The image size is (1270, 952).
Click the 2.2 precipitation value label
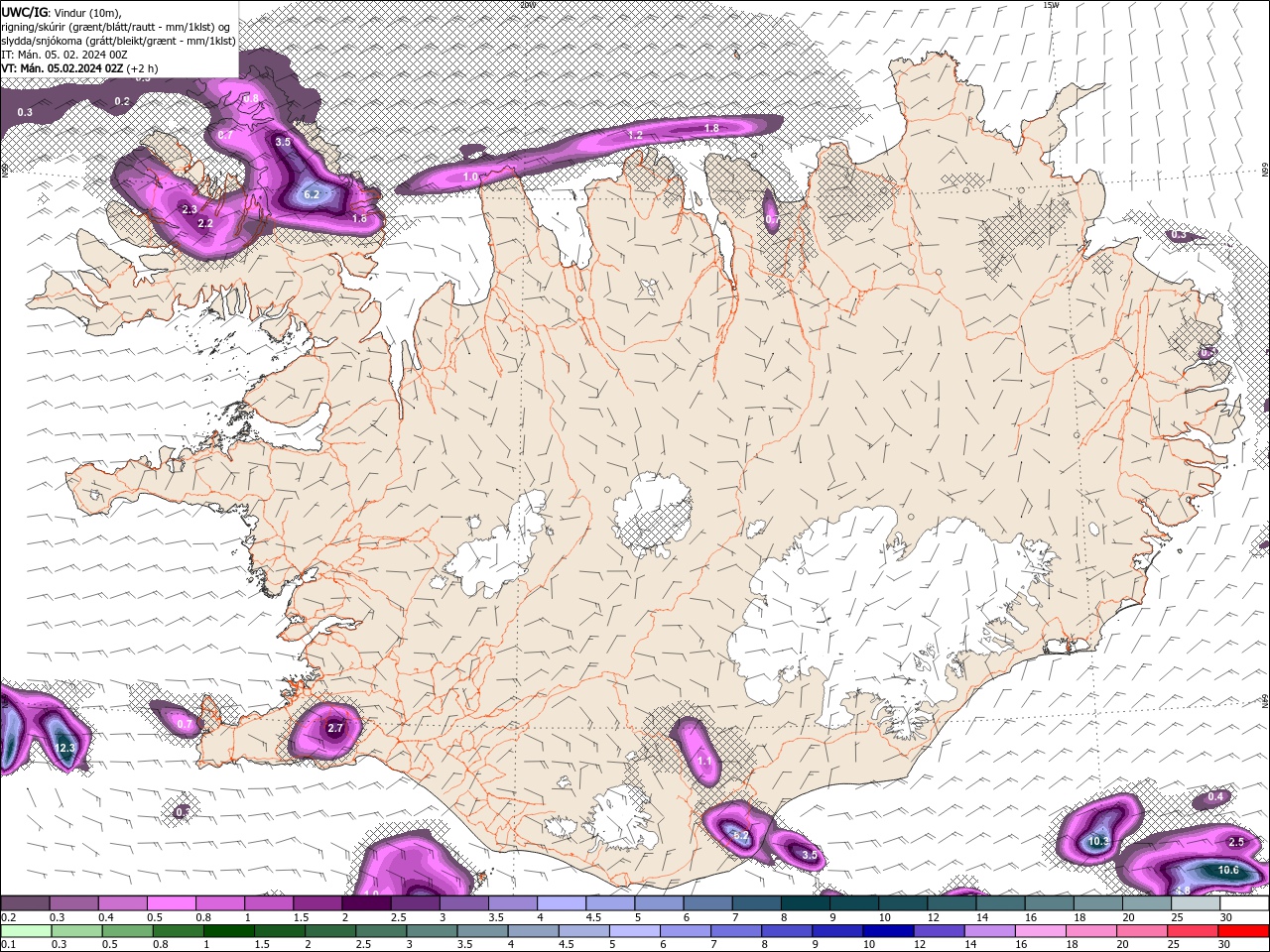pos(205,223)
